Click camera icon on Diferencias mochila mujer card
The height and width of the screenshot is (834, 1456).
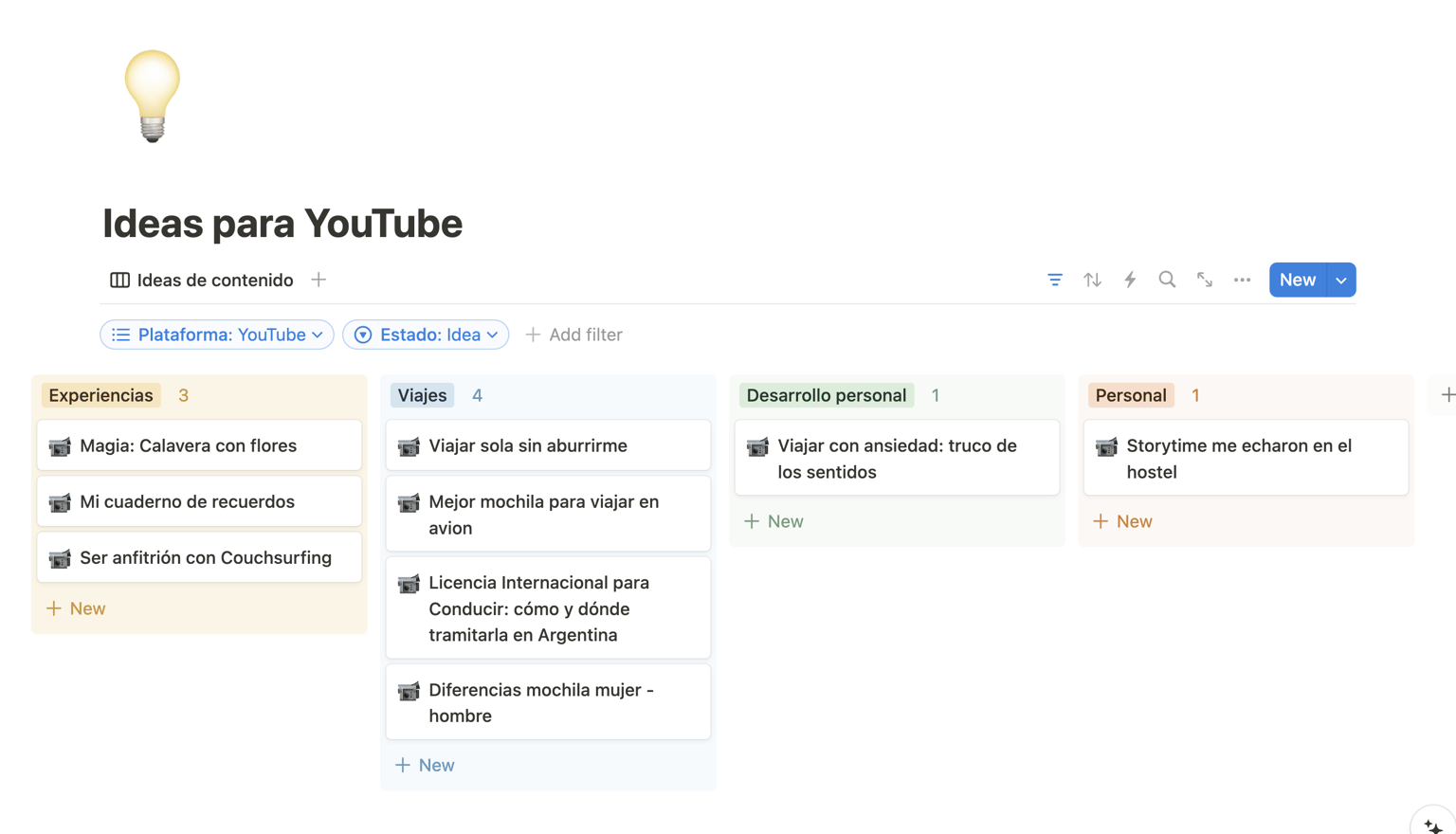[409, 691]
